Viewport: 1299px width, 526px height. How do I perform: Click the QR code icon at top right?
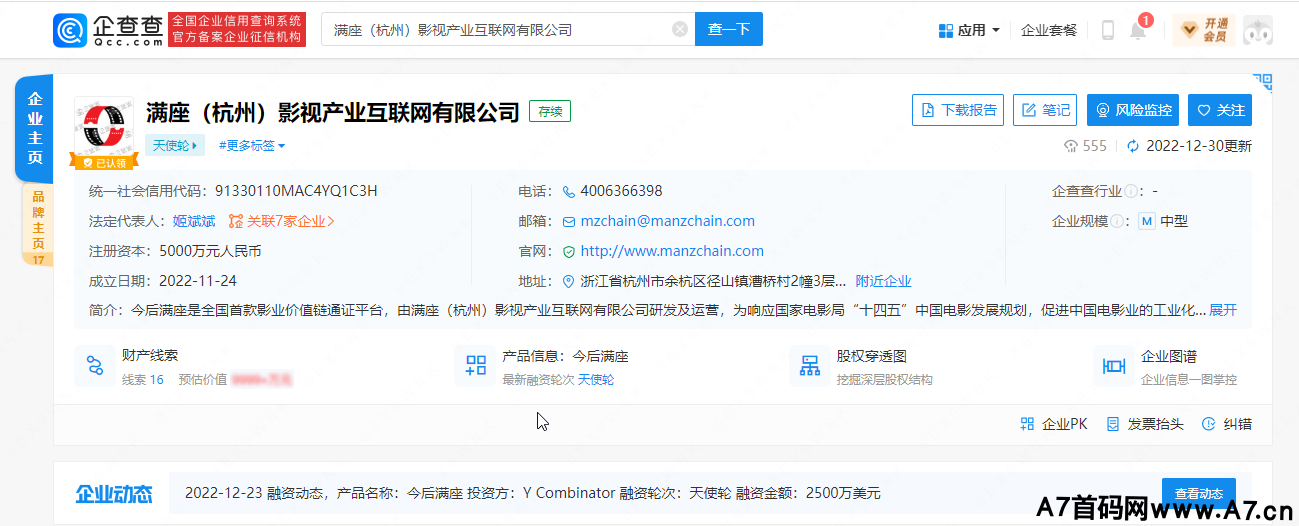[1262, 82]
